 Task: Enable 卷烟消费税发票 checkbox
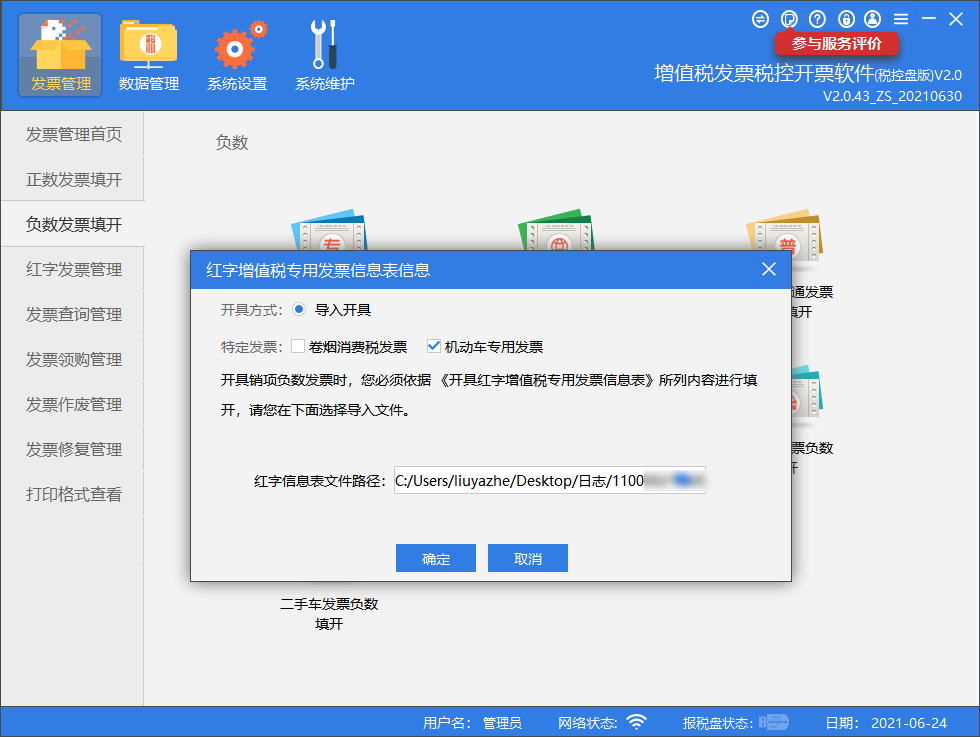click(x=298, y=347)
